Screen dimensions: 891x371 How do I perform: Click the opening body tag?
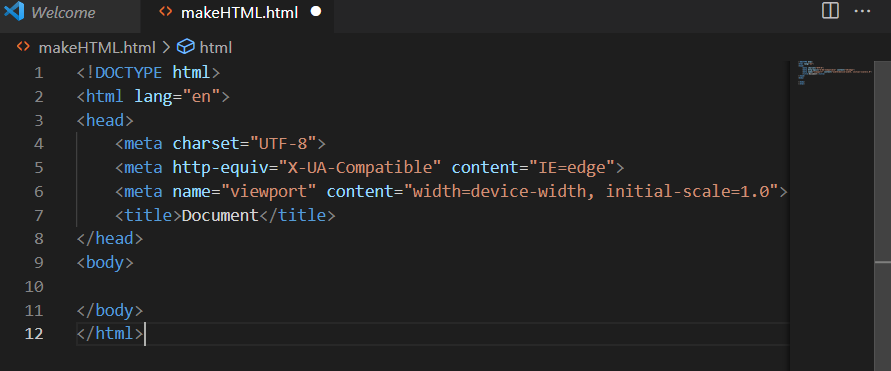tap(105, 262)
